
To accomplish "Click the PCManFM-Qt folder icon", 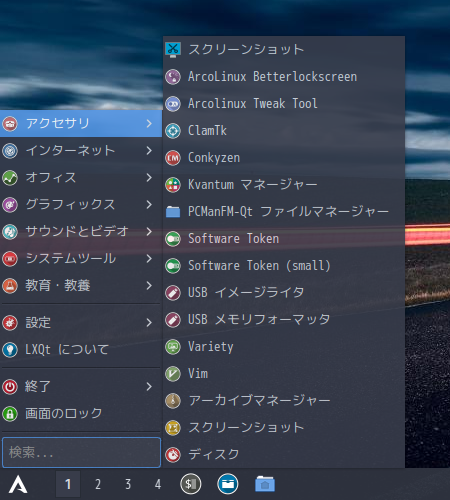I will 173,212.
